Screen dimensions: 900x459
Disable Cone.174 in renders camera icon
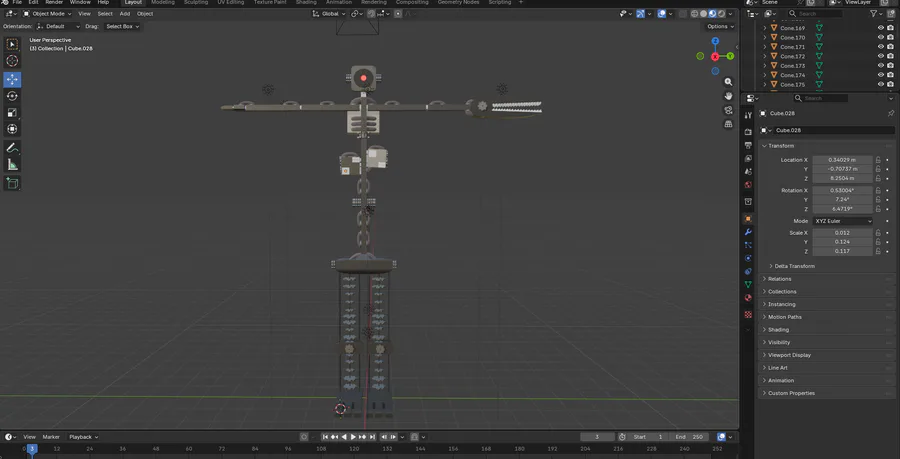(890, 75)
